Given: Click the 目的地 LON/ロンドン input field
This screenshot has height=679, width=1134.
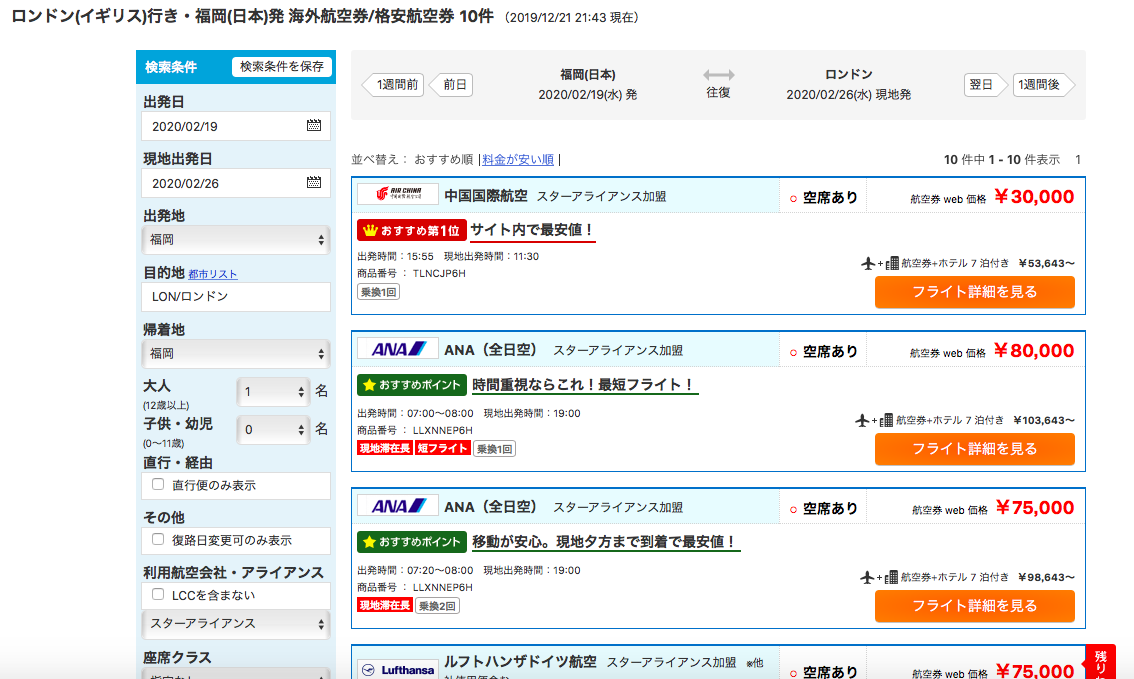Looking at the screenshot, I should click(x=236, y=296).
